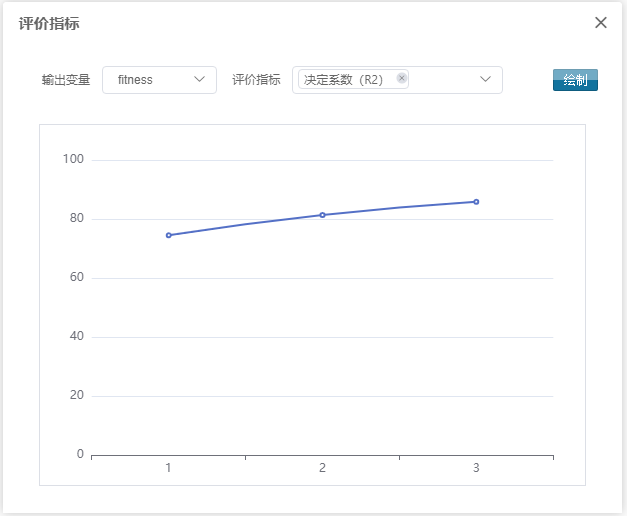Open the 输出变量 fitness dropdown

(159, 80)
